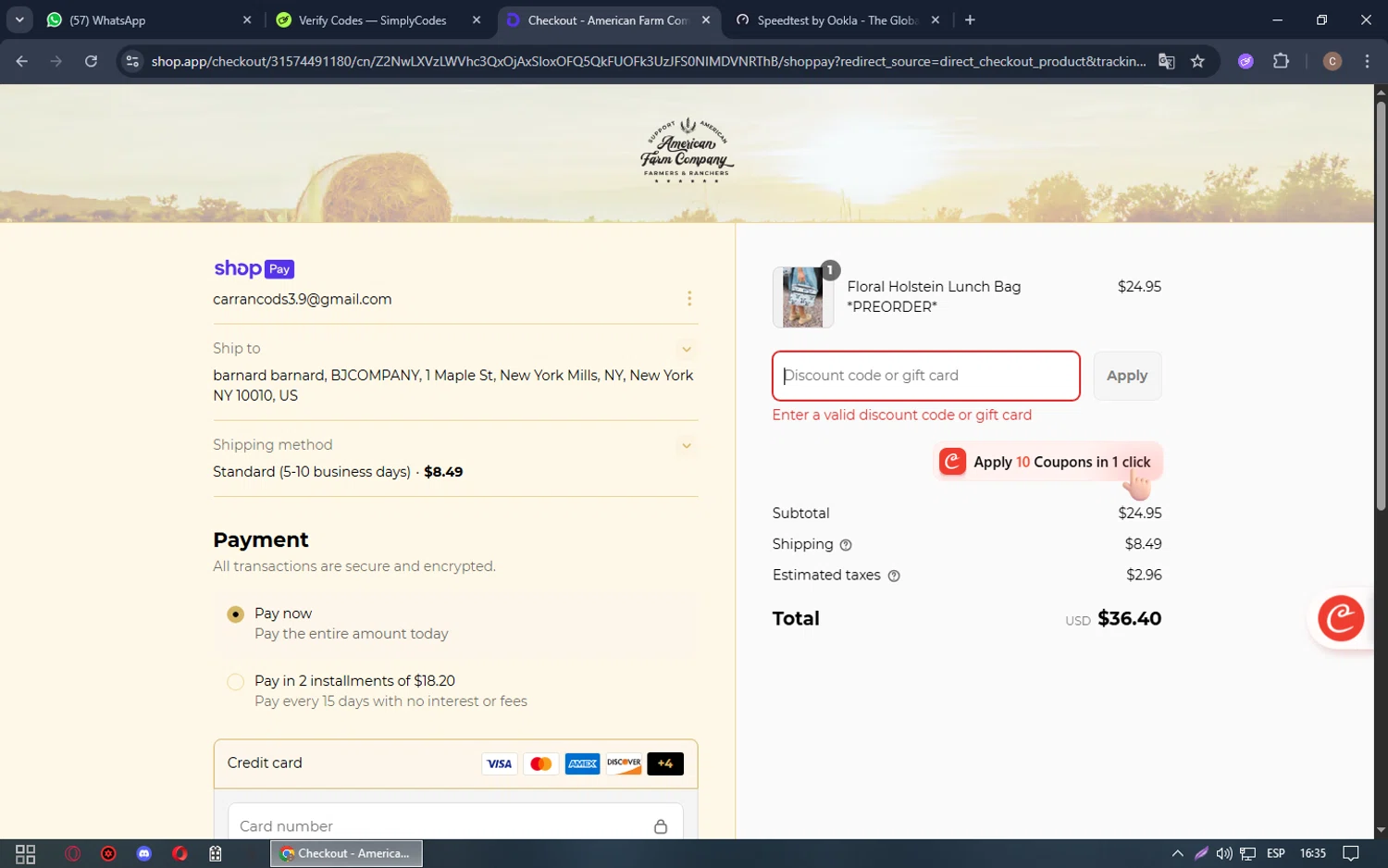This screenshot has width=1388, height=868.
Task: Open the Checkout Chrome taskbar item
Action: [x=346, y=853]
